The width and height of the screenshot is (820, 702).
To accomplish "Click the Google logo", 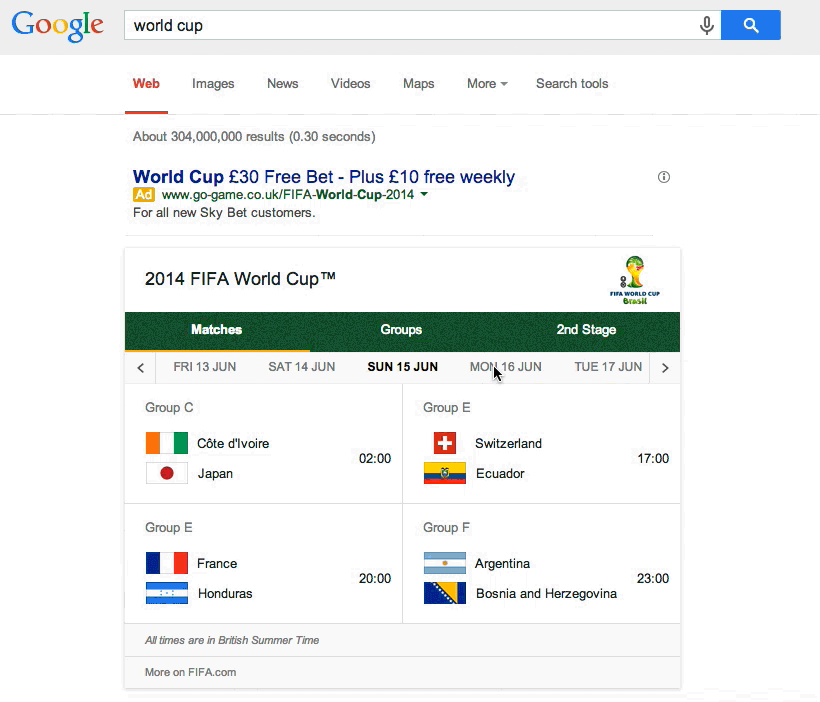I will pos(58,26).
